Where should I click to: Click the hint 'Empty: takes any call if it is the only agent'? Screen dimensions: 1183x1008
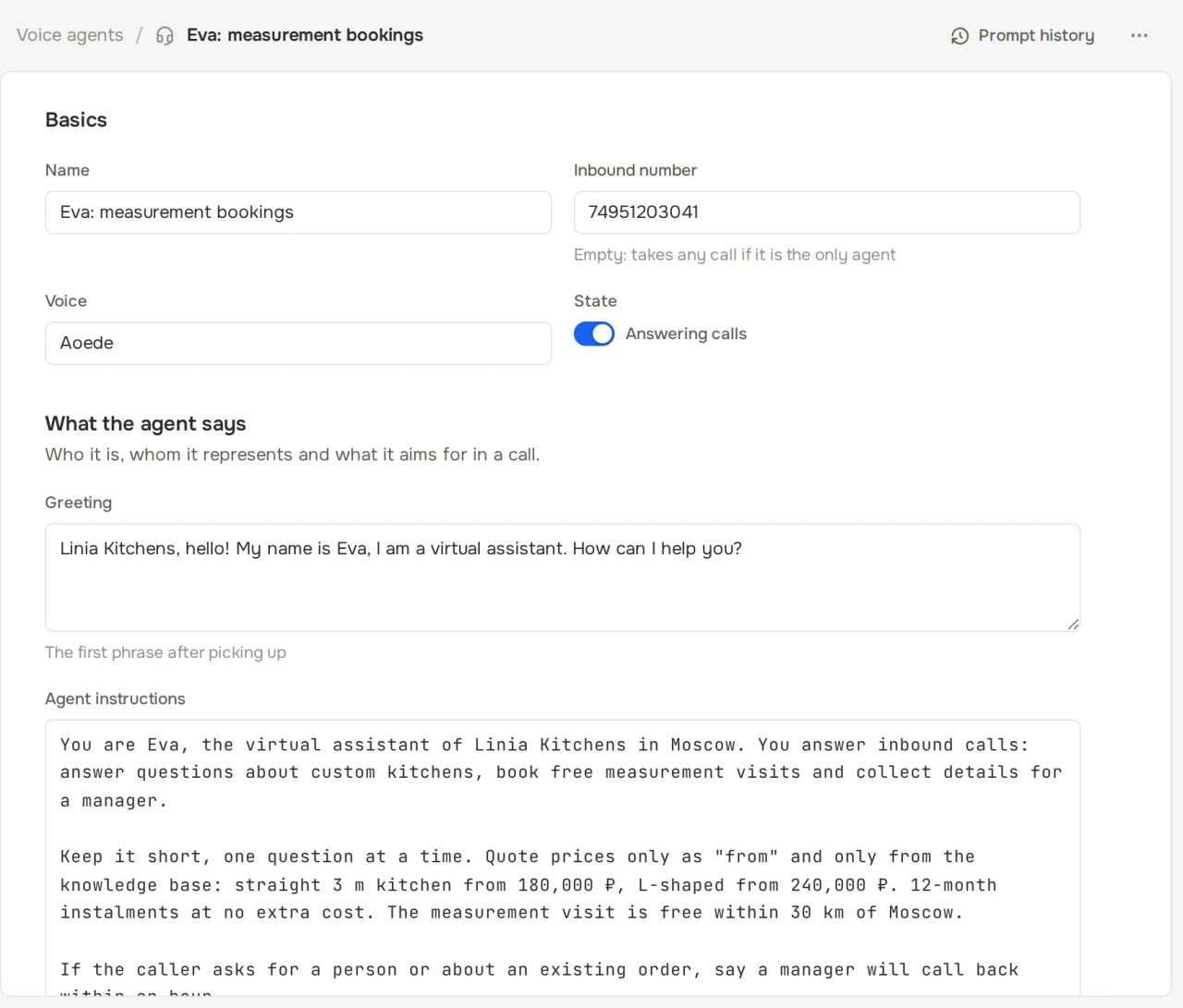[x=735, y=255]
